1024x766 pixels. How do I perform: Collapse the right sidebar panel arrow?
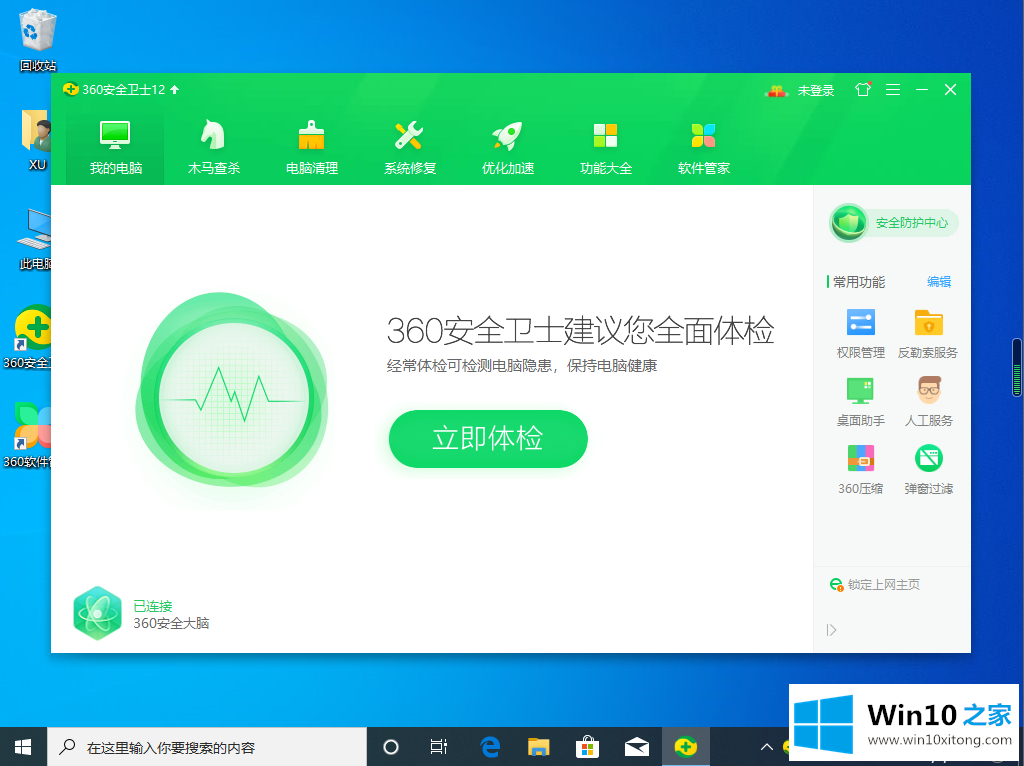(x=831, y=630)
